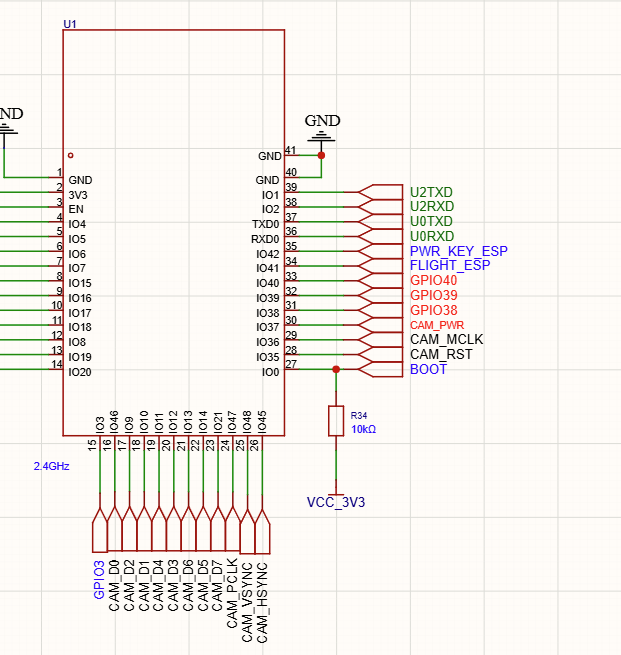Click the 10kΩ resistor value
621x655 pixels.
[363, 429]
